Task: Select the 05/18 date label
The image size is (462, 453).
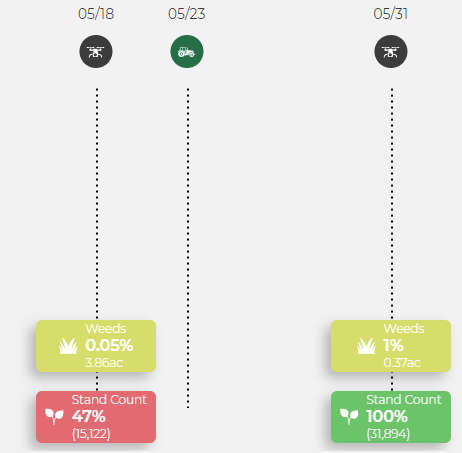Action: [x=96, y=14]
